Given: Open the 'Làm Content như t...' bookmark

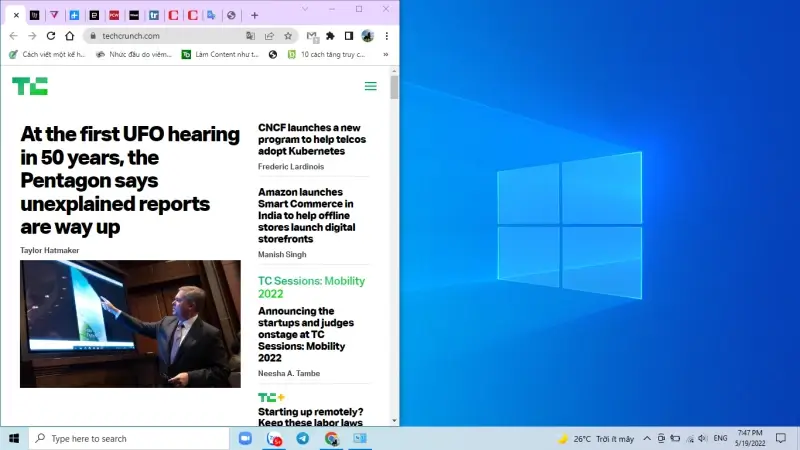Looking at the screenshot, I should point(220,54).
